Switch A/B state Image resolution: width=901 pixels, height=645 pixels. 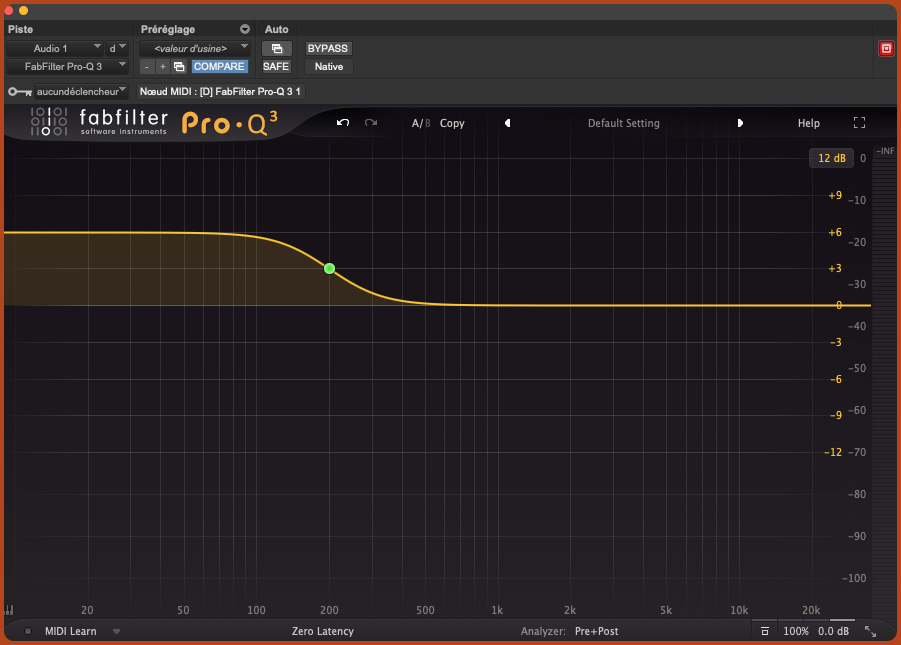(421, 123)
